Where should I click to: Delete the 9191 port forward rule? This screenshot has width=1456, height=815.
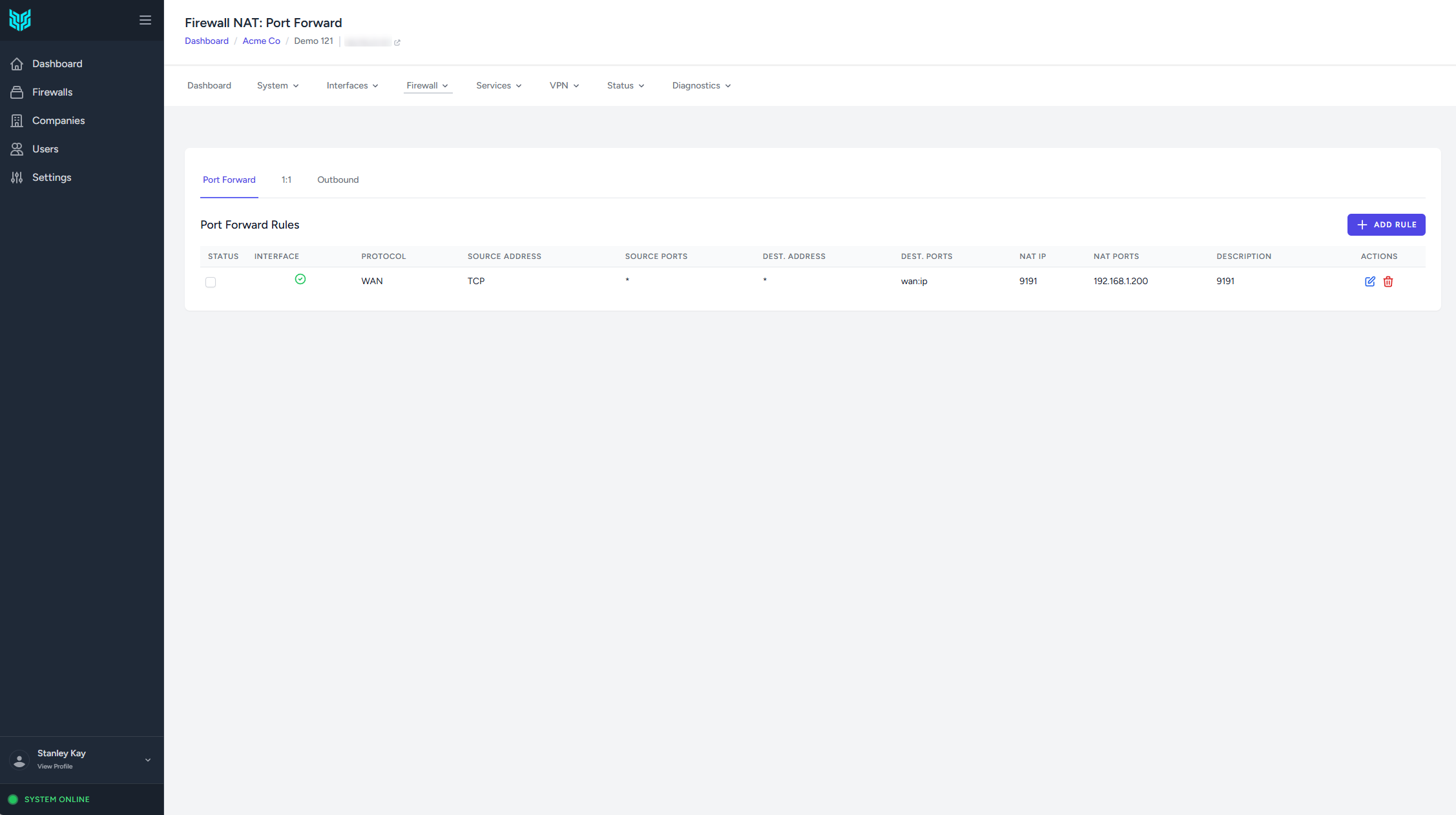[x=1388, y=282]
